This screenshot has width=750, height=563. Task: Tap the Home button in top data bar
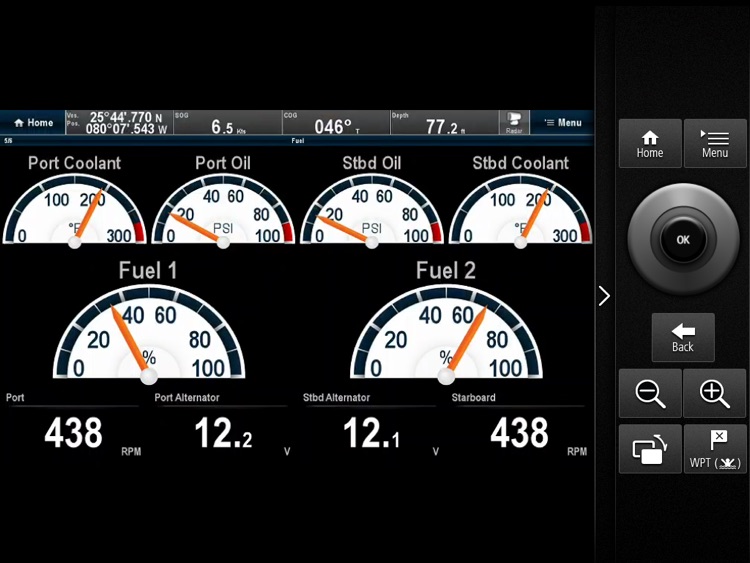point(33,123)
